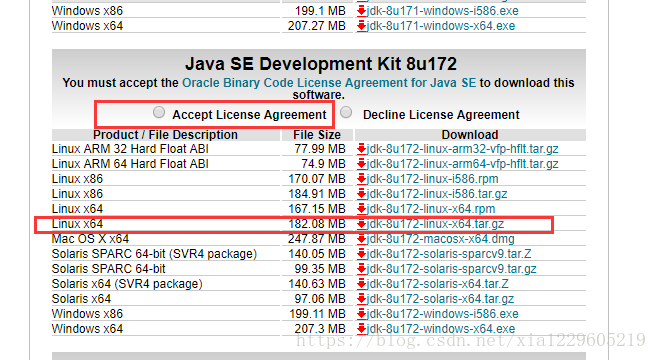
Task: Click download arrow icon for linux-x64.rpm
Action: pyautogui.click(x=361, y=209)
